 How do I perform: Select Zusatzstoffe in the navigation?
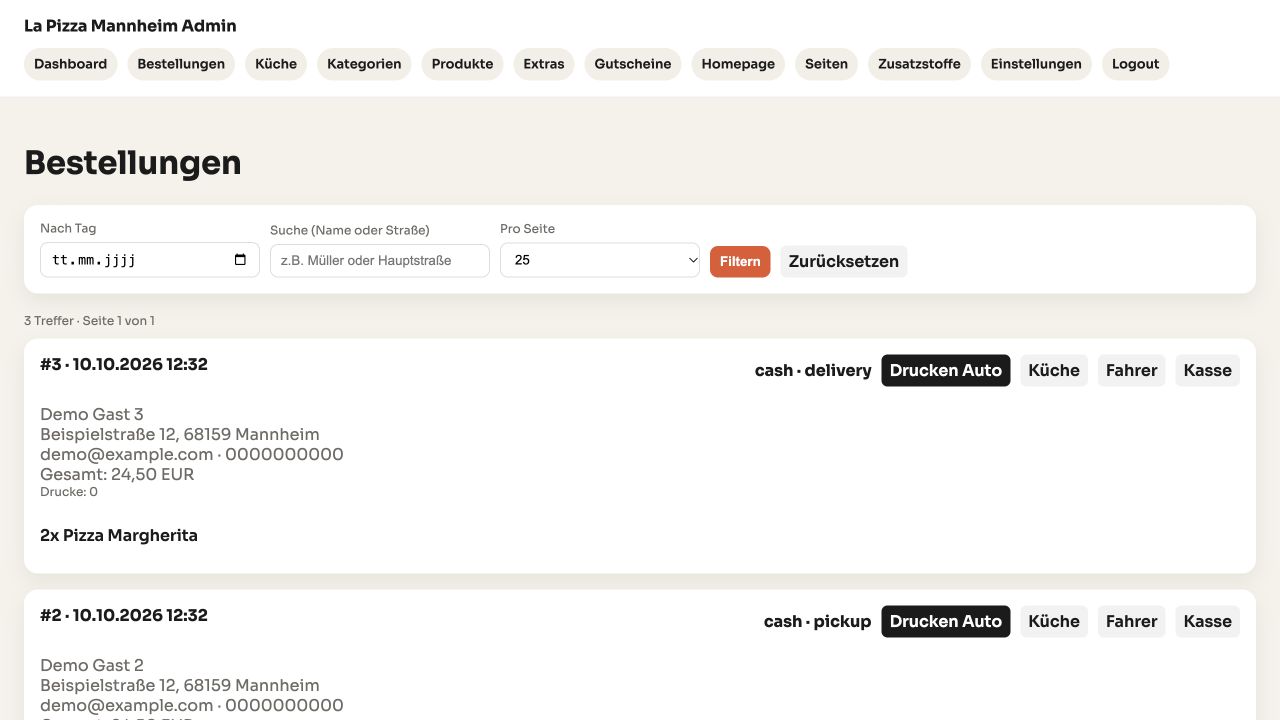coord(919,64)
